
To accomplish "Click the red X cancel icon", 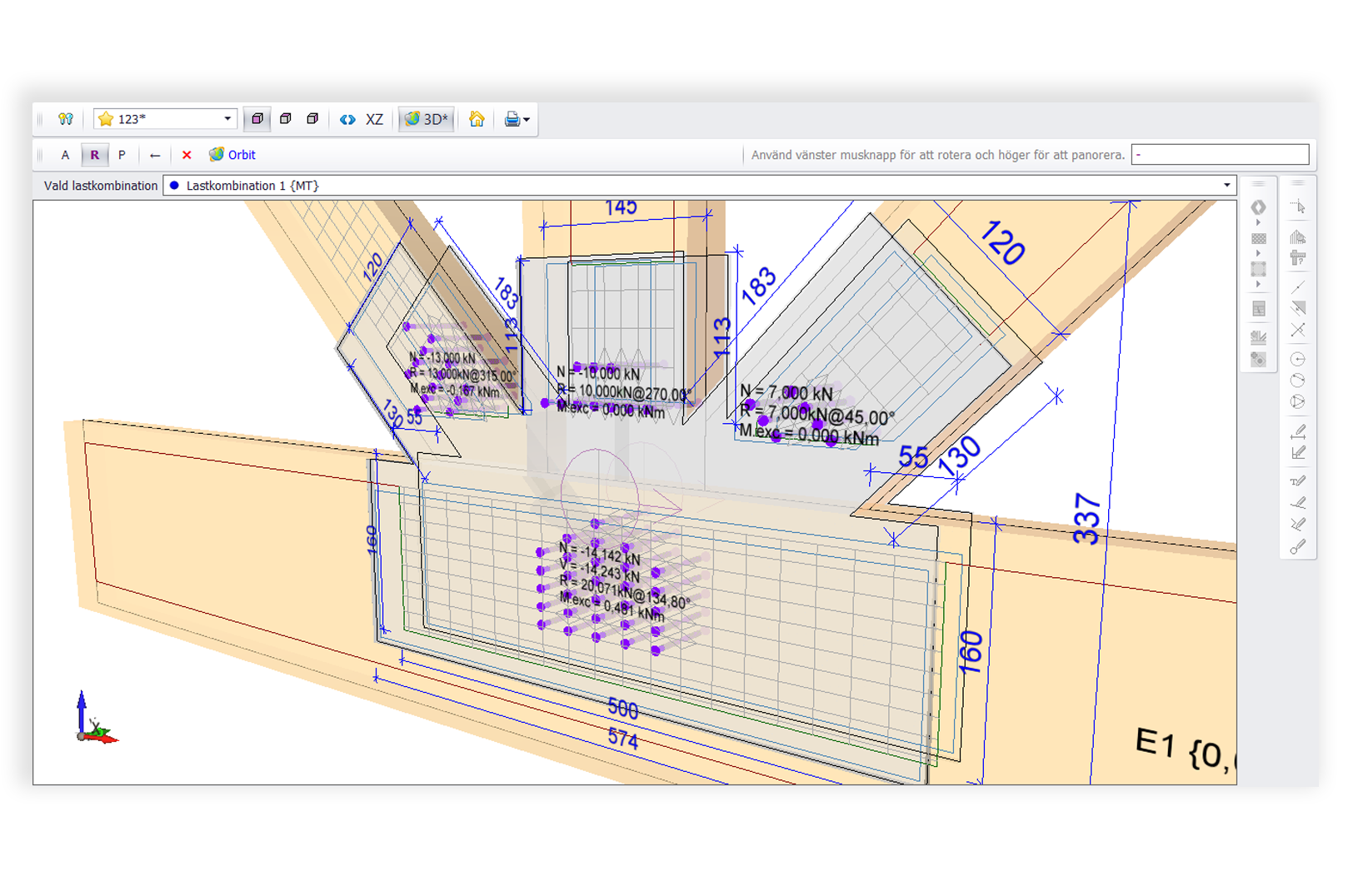I will (187, 155).
